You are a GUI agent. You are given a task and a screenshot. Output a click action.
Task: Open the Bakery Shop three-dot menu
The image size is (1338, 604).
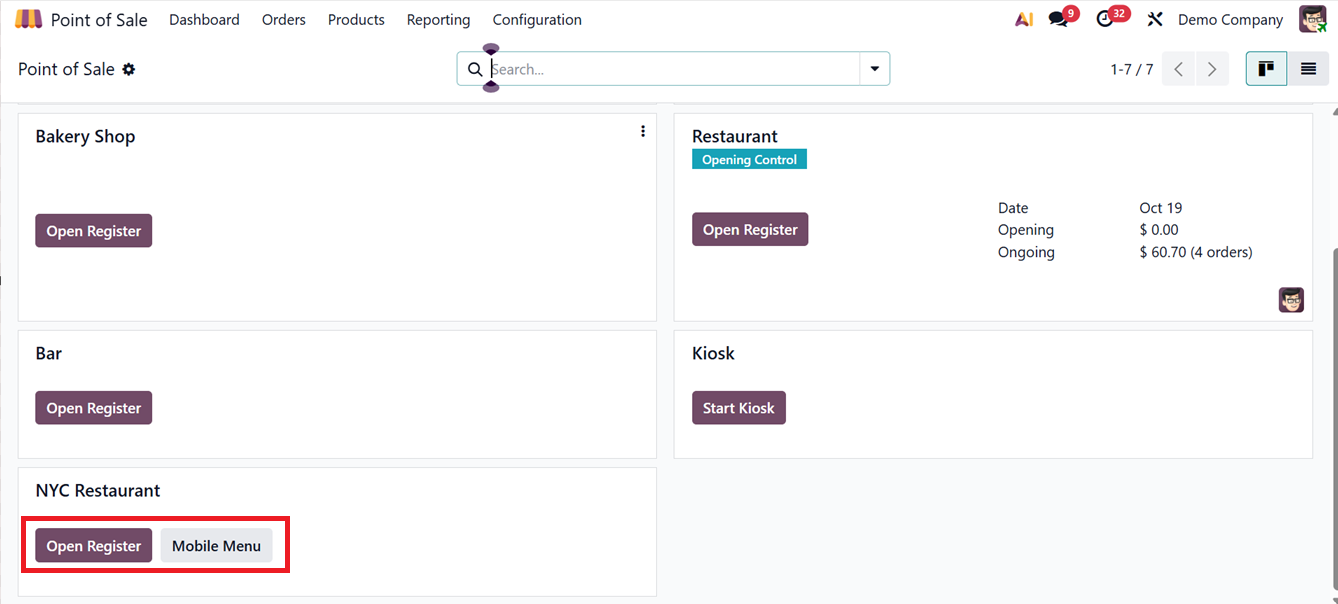642,132
